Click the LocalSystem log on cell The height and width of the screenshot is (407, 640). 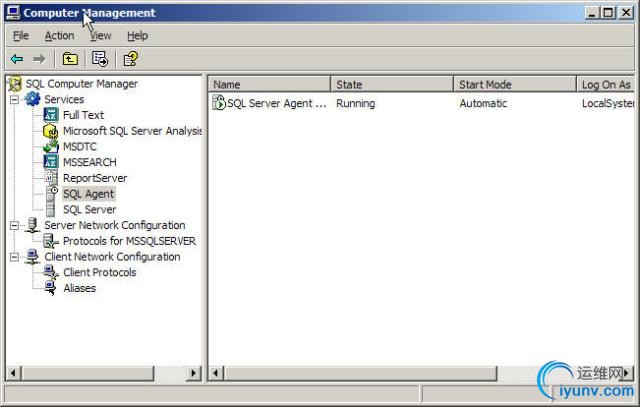click(x=608, y=103)
